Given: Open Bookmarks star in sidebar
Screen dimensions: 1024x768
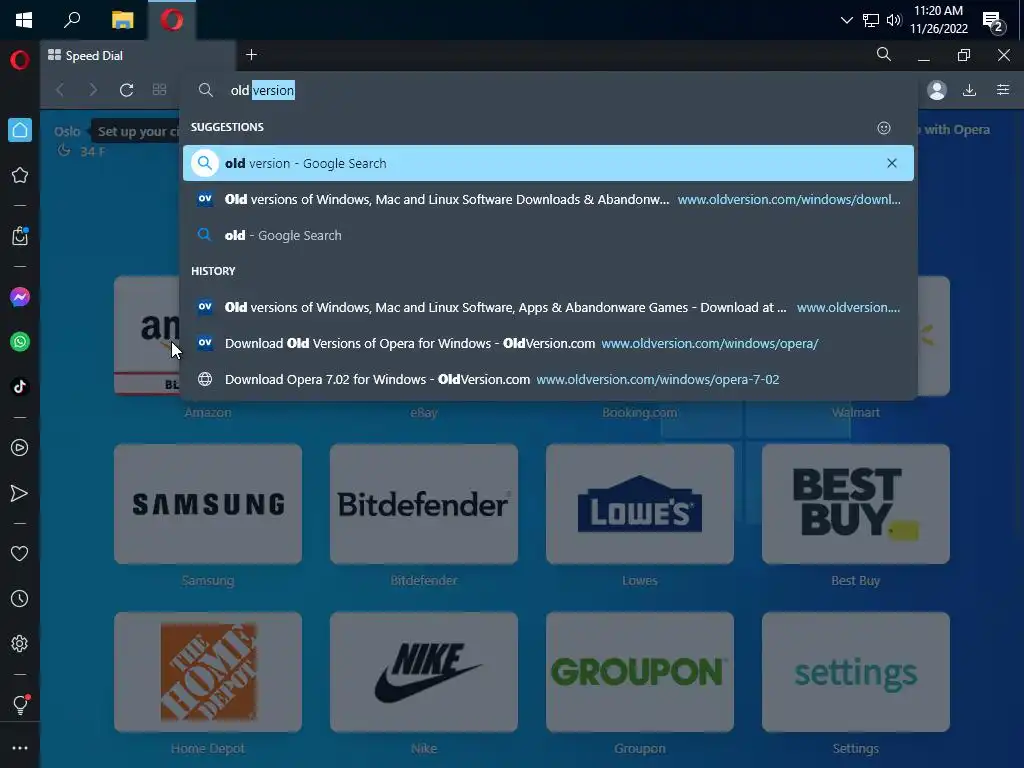Looking at the screenshot, I should pos(20,175).
